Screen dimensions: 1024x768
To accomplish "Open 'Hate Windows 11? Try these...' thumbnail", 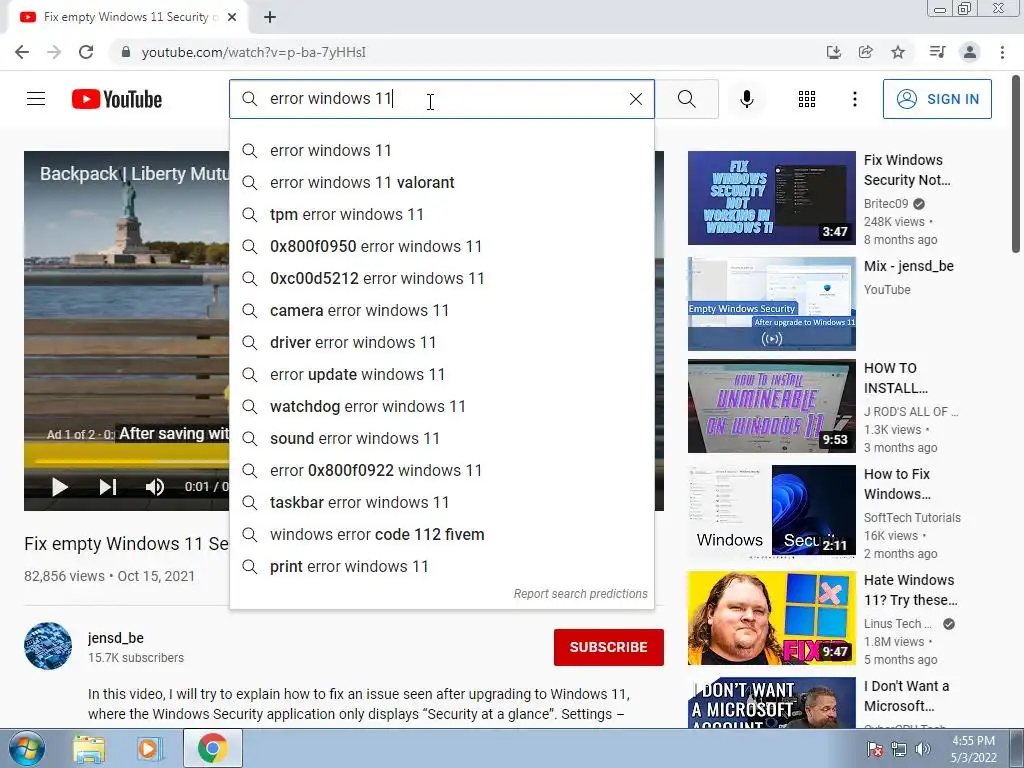I will coord(771,618).
